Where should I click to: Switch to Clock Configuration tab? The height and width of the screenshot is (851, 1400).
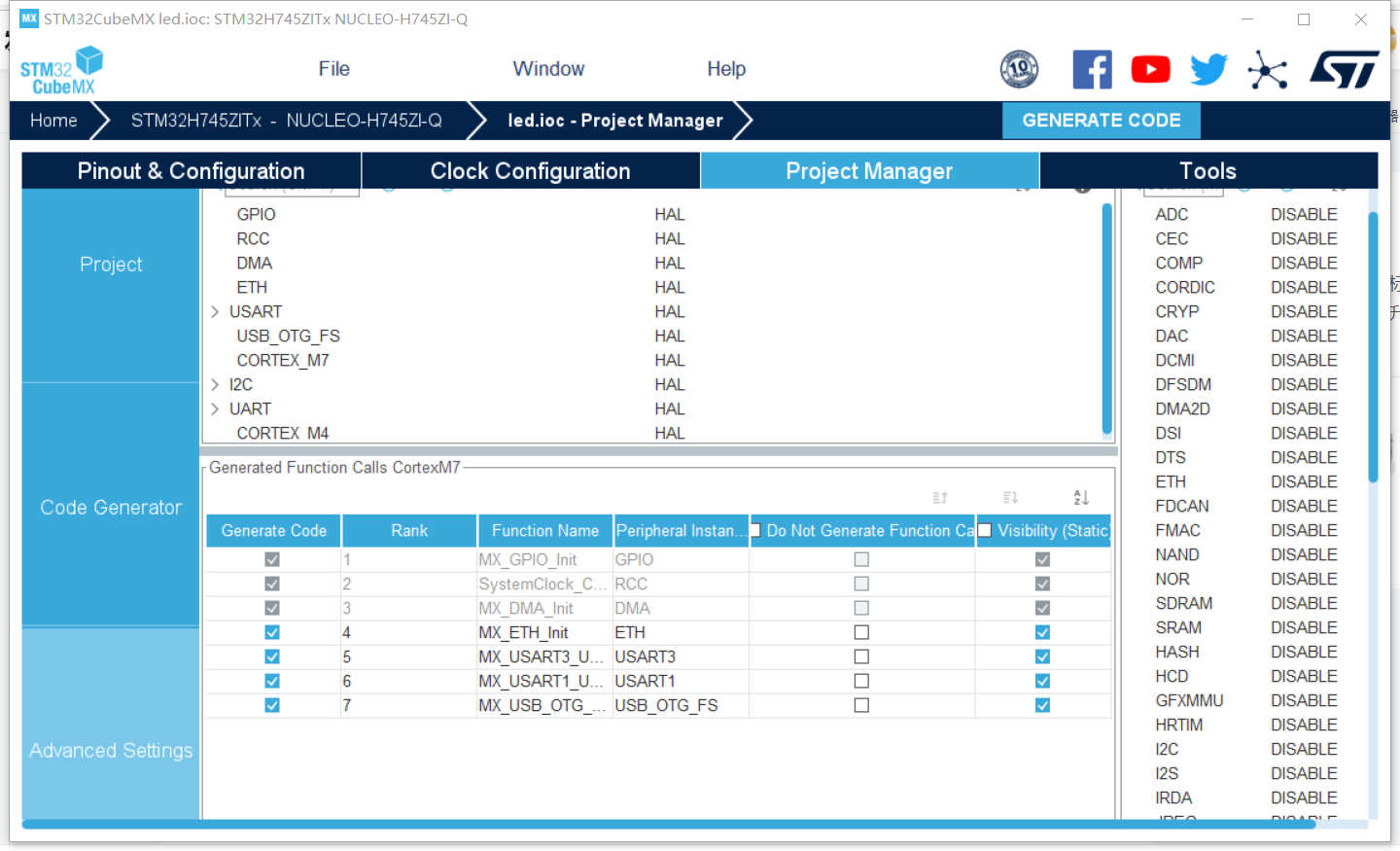[531, 171]
